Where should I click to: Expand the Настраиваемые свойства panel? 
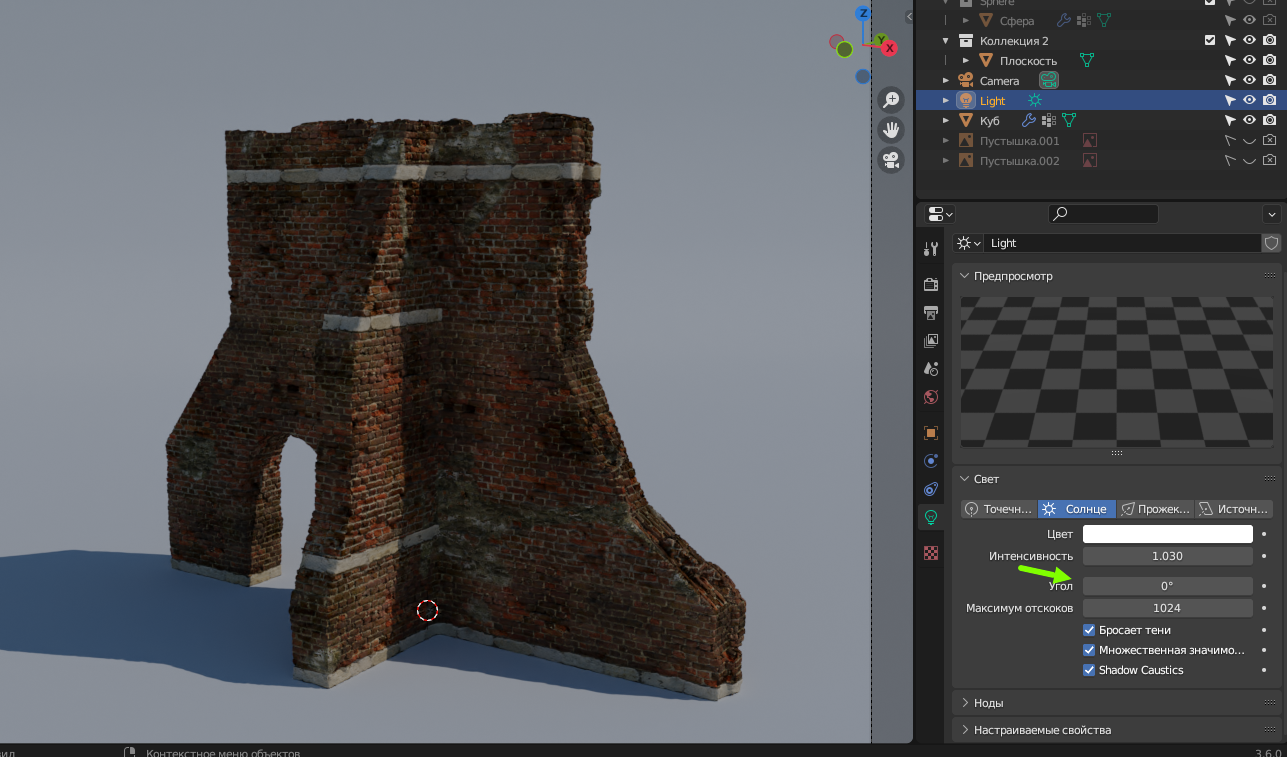(1042, 730)
